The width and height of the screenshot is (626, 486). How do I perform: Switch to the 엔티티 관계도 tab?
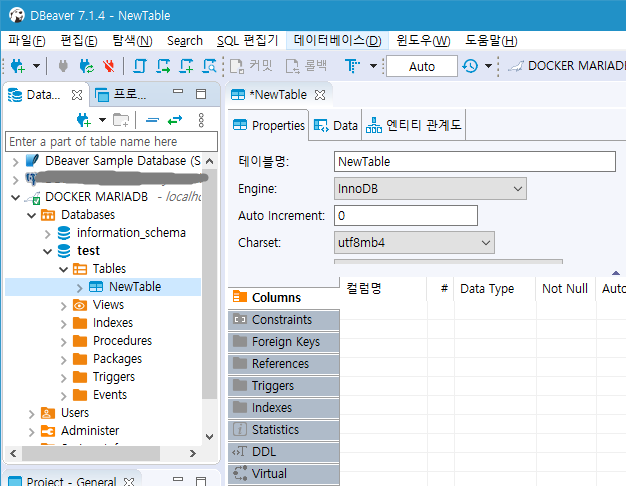click(x=414, y=125)
